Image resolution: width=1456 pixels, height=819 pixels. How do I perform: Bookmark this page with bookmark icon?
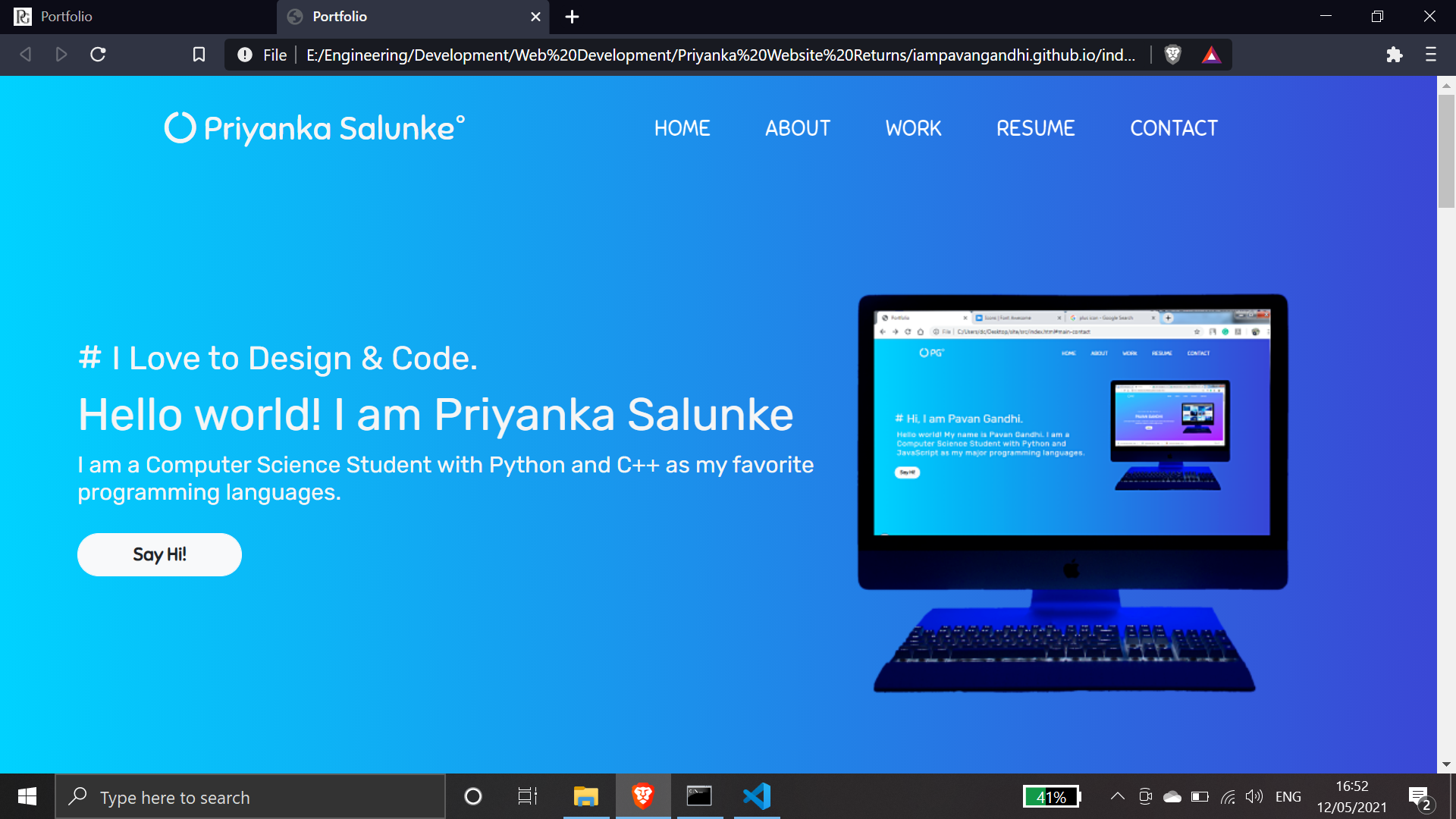click(199, 55)
